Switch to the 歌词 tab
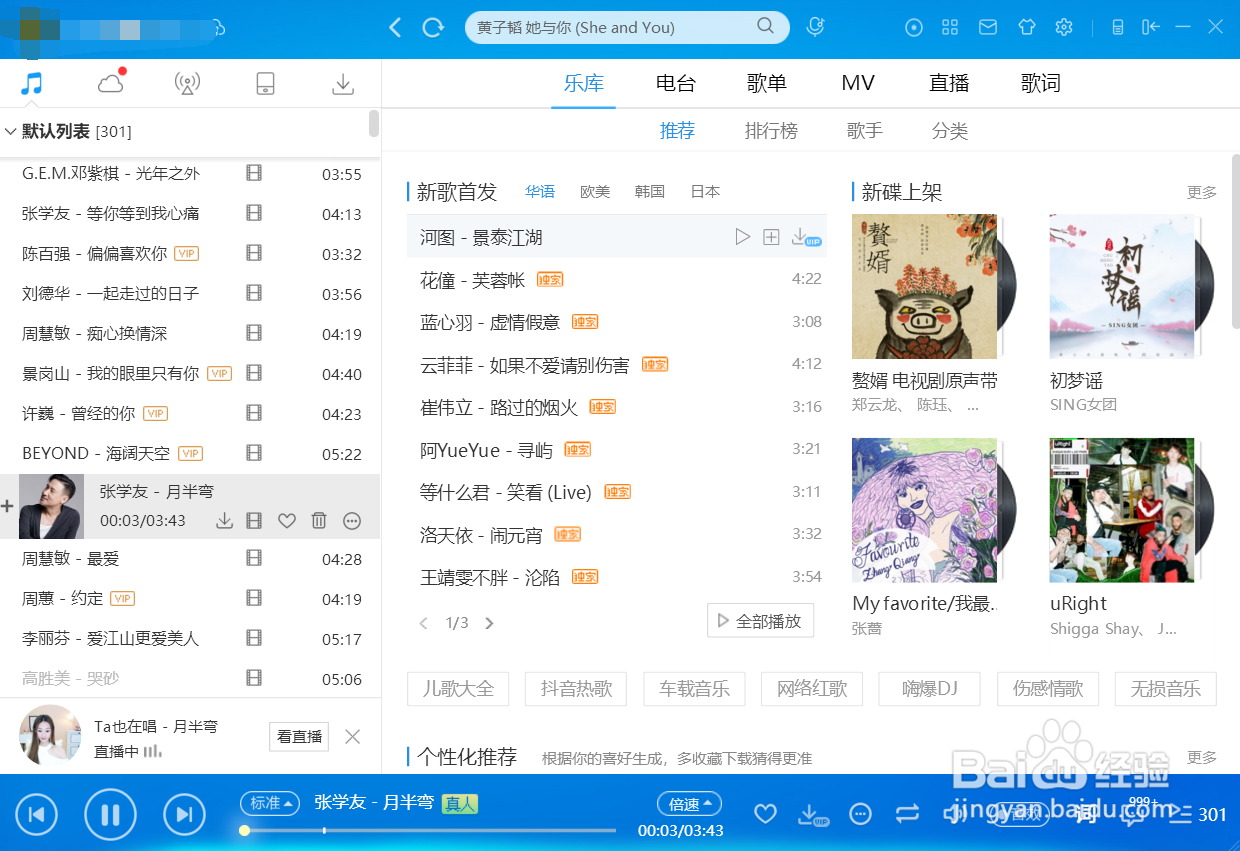The image size is (1240, 851). click(1041, 83)
